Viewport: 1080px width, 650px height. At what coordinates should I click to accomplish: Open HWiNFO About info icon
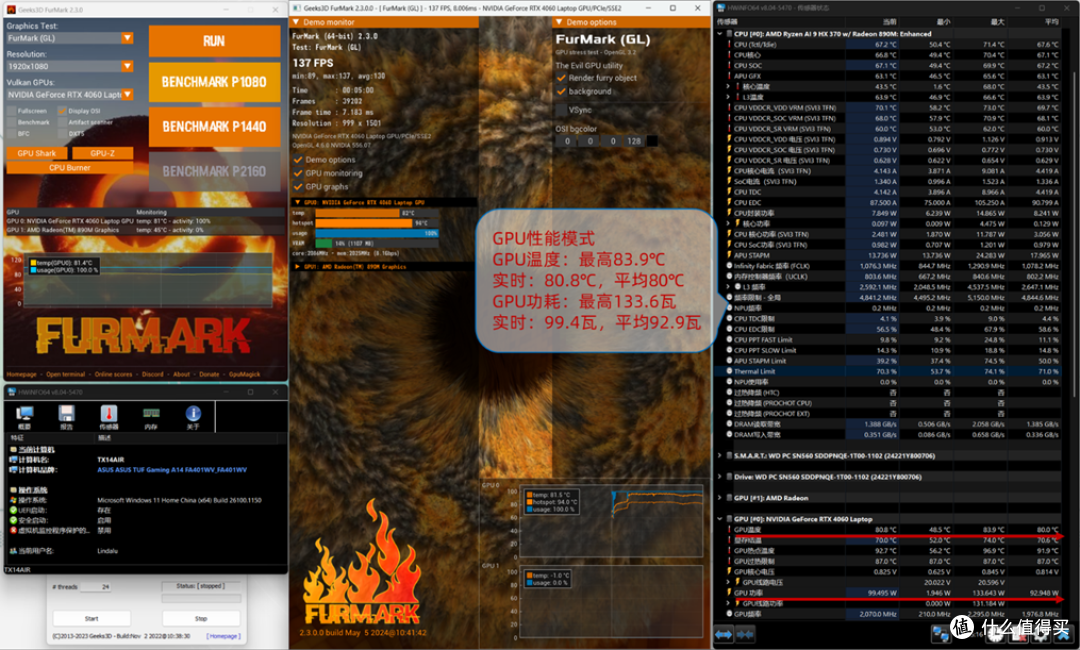[x=193, y=414]
